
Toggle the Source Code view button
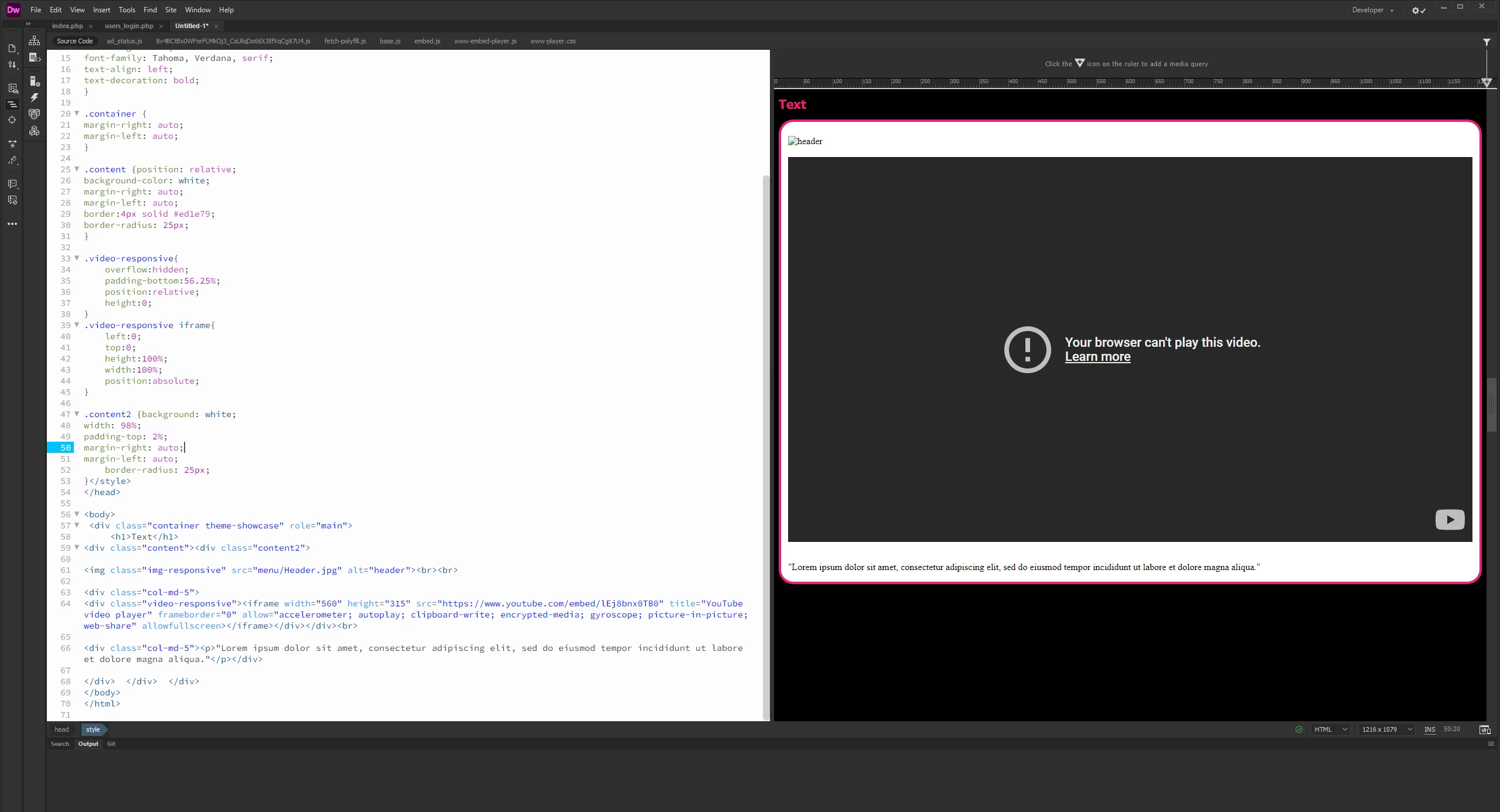pos(74,41)
